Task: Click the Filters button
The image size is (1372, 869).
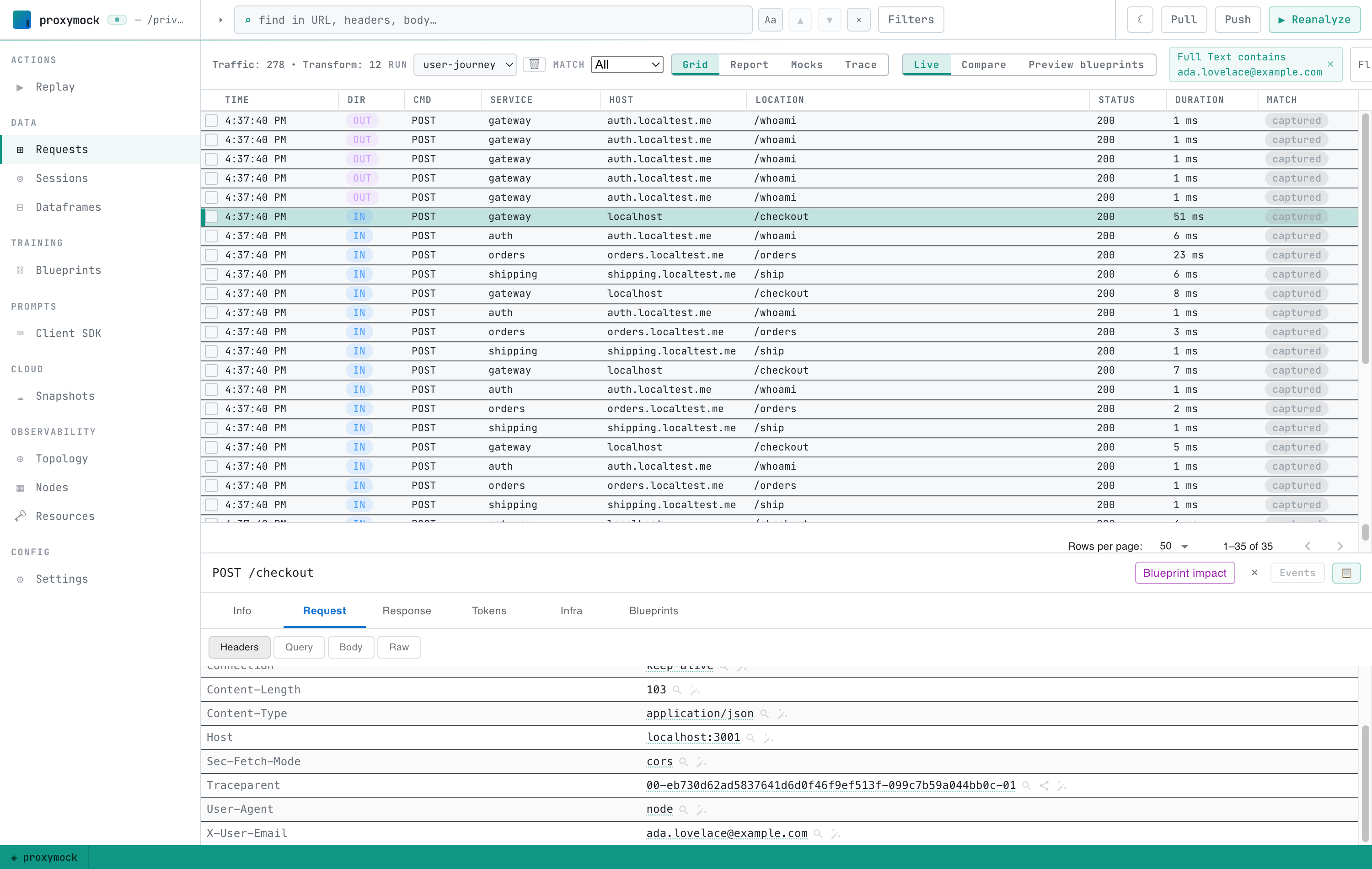Action: coord(911,20)
